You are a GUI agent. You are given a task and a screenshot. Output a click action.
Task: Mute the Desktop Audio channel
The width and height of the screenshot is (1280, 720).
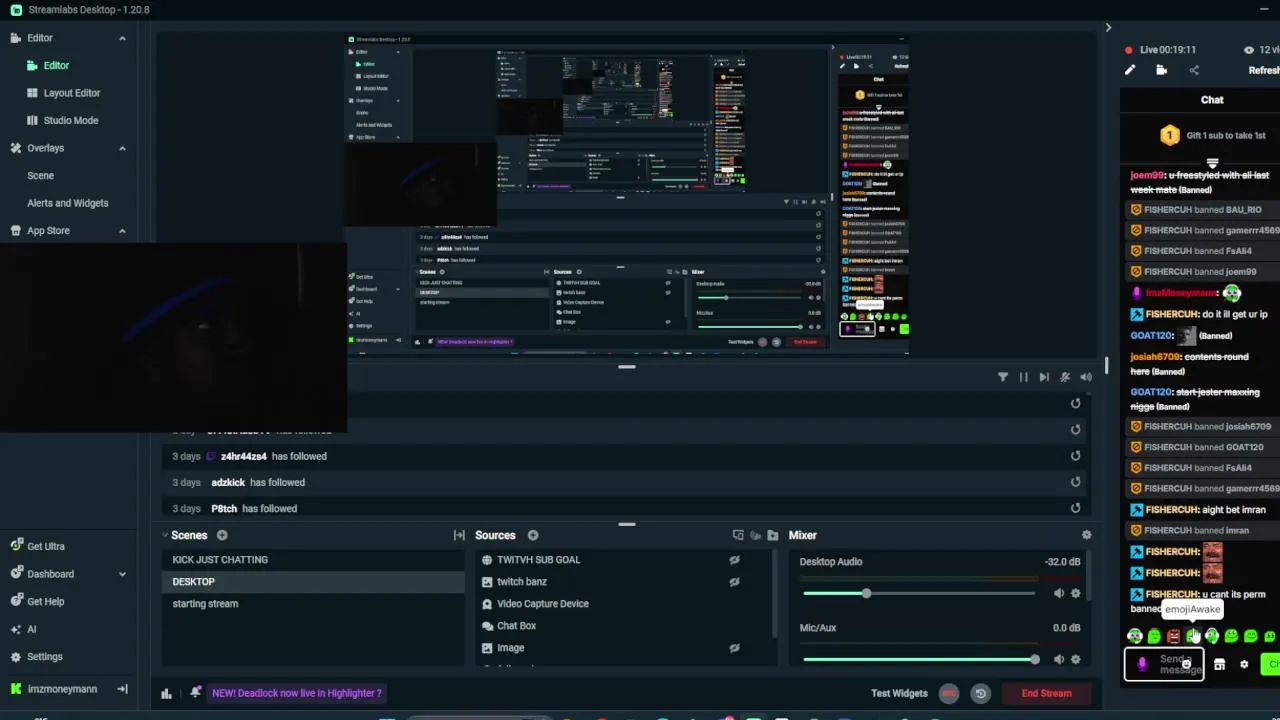[1059, 593]
